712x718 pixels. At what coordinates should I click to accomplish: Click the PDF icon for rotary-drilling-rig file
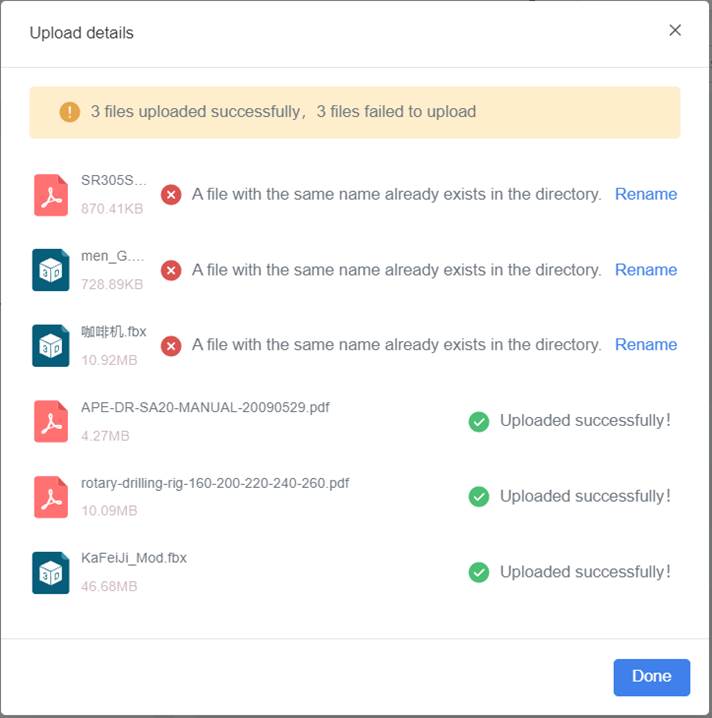tap(50, 497)
